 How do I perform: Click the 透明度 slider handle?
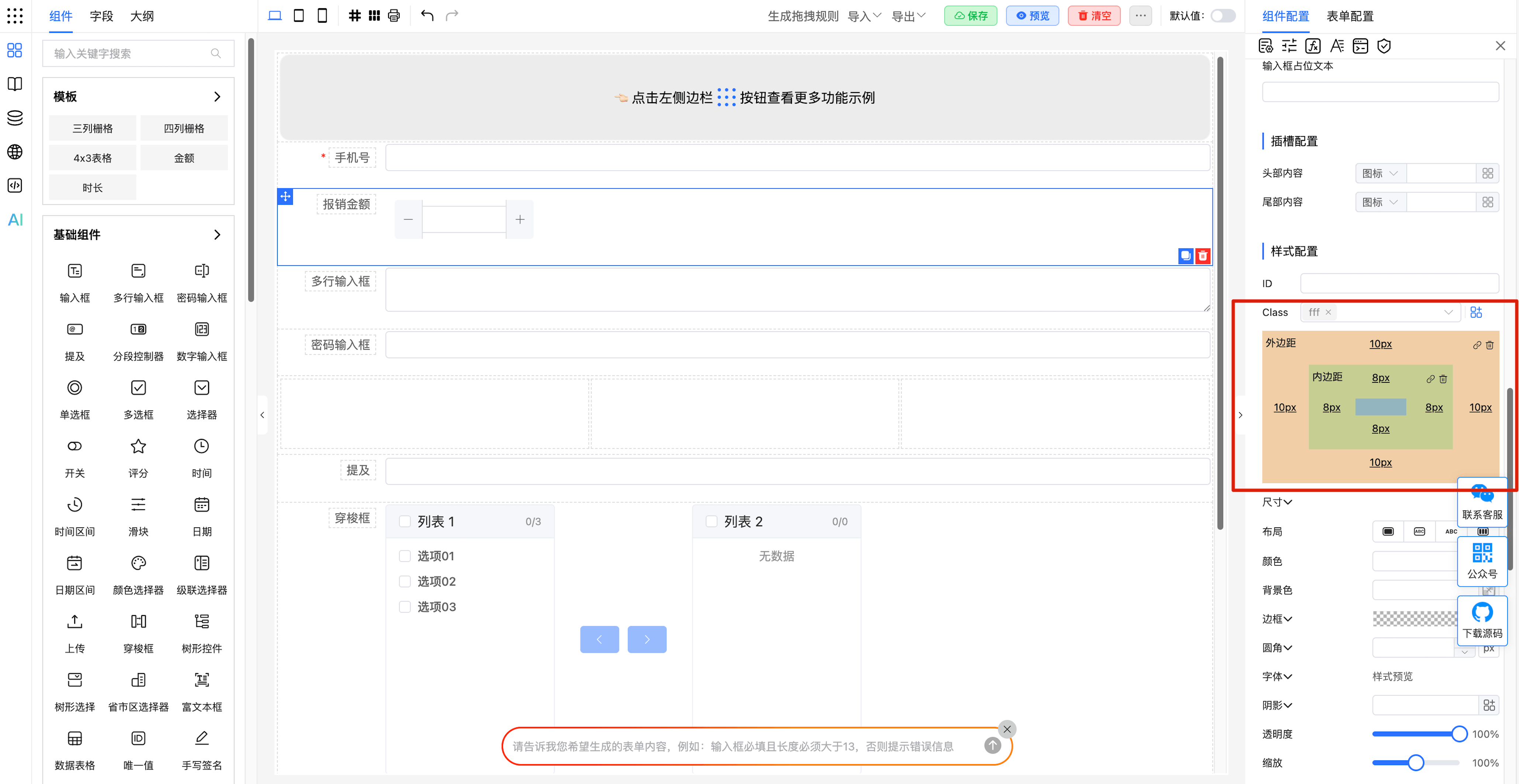1459,734
